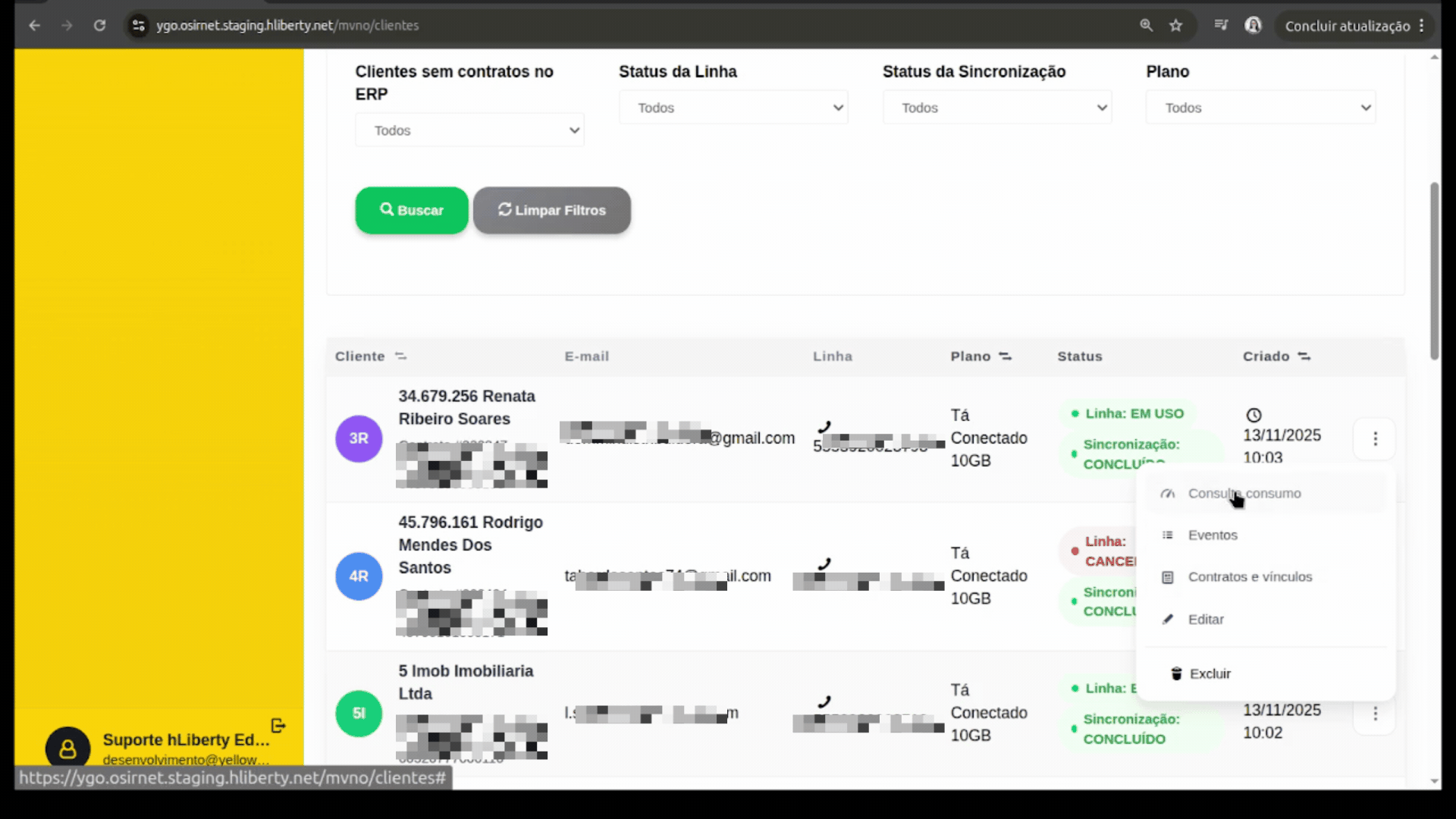Open three-dot actions menu for 5 Imob Imobiliaria
The image size is (1456, 819).
1375,714
